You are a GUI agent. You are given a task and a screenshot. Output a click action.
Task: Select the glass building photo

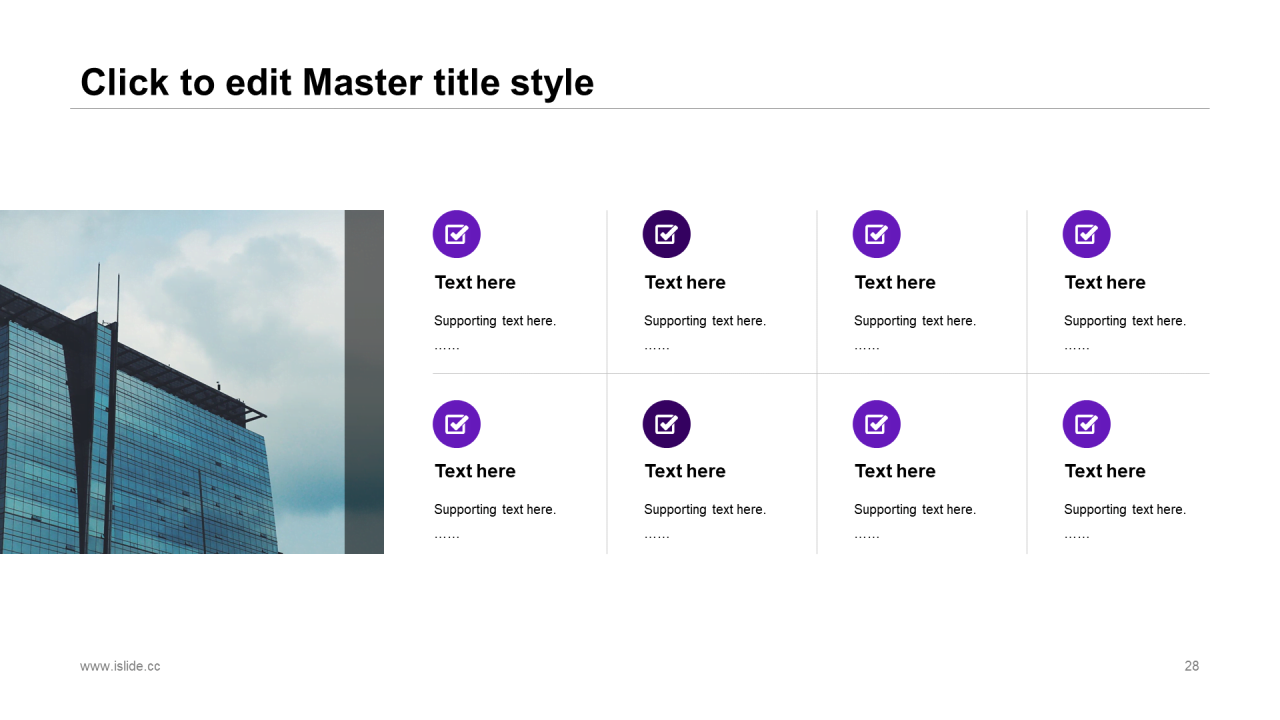coord(172,382)
